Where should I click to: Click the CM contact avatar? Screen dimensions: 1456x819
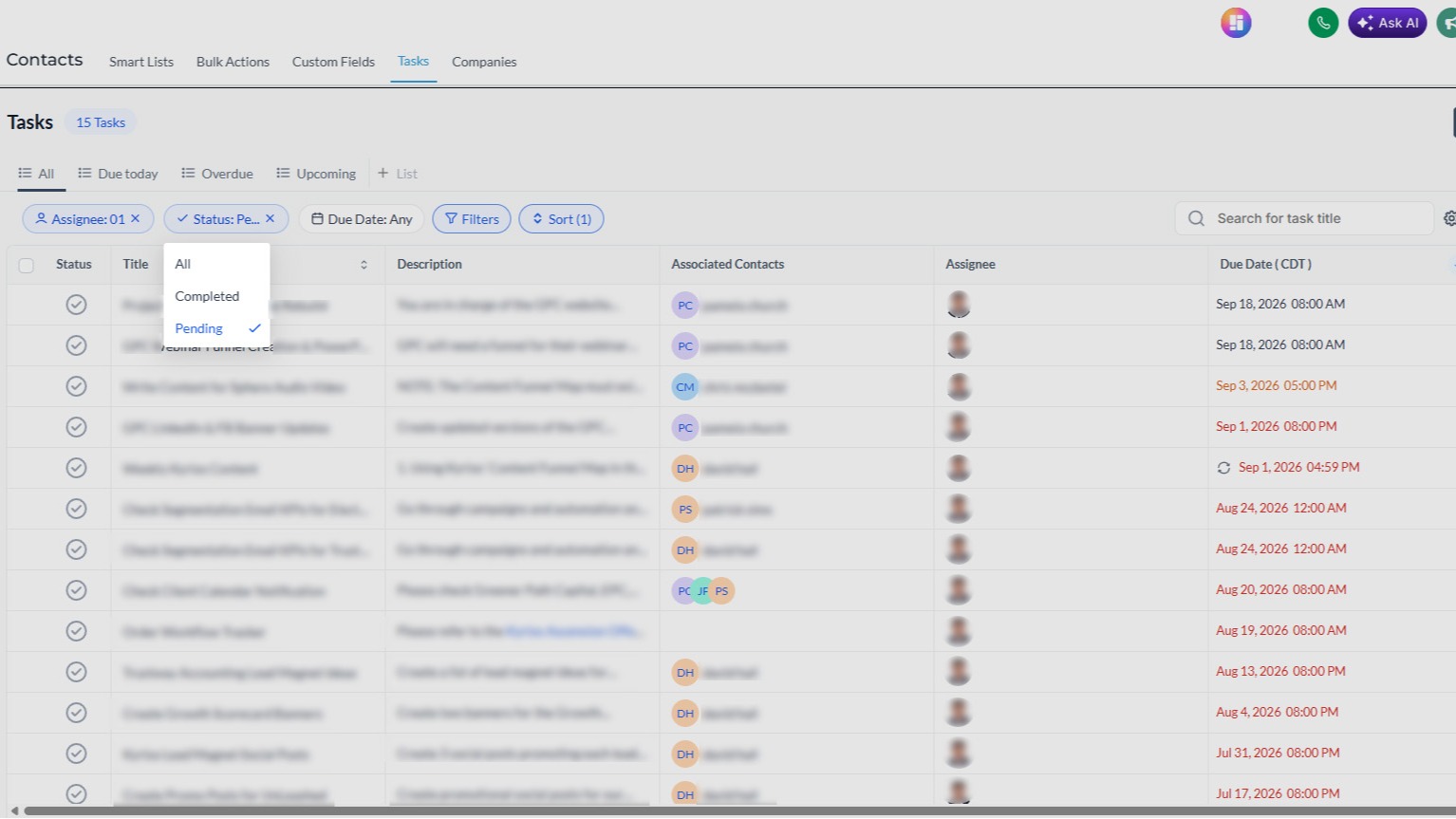pyautogui.click(x=685, y=387)
